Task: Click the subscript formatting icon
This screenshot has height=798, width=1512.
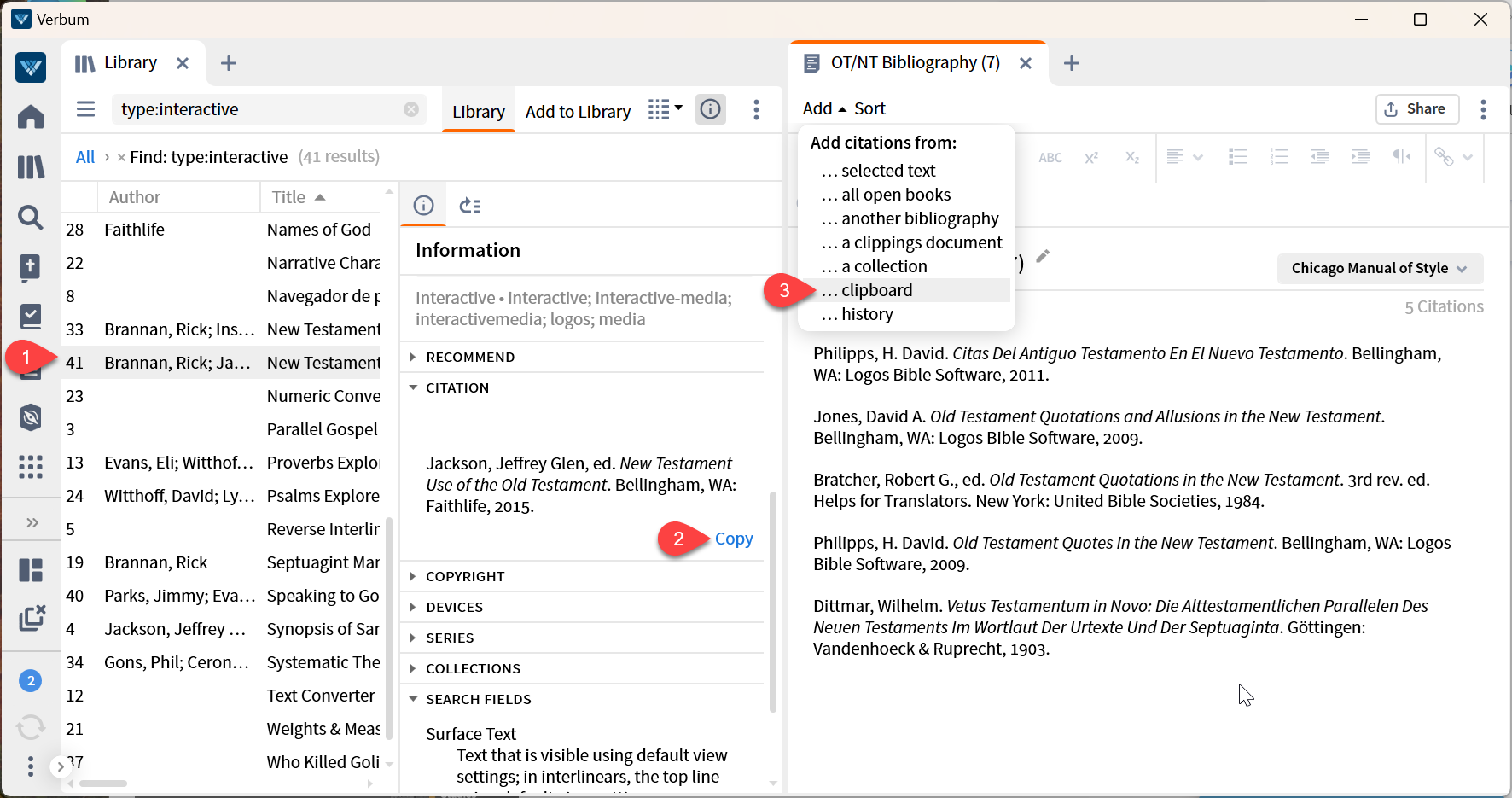Action: click(x=1132, y=158)
